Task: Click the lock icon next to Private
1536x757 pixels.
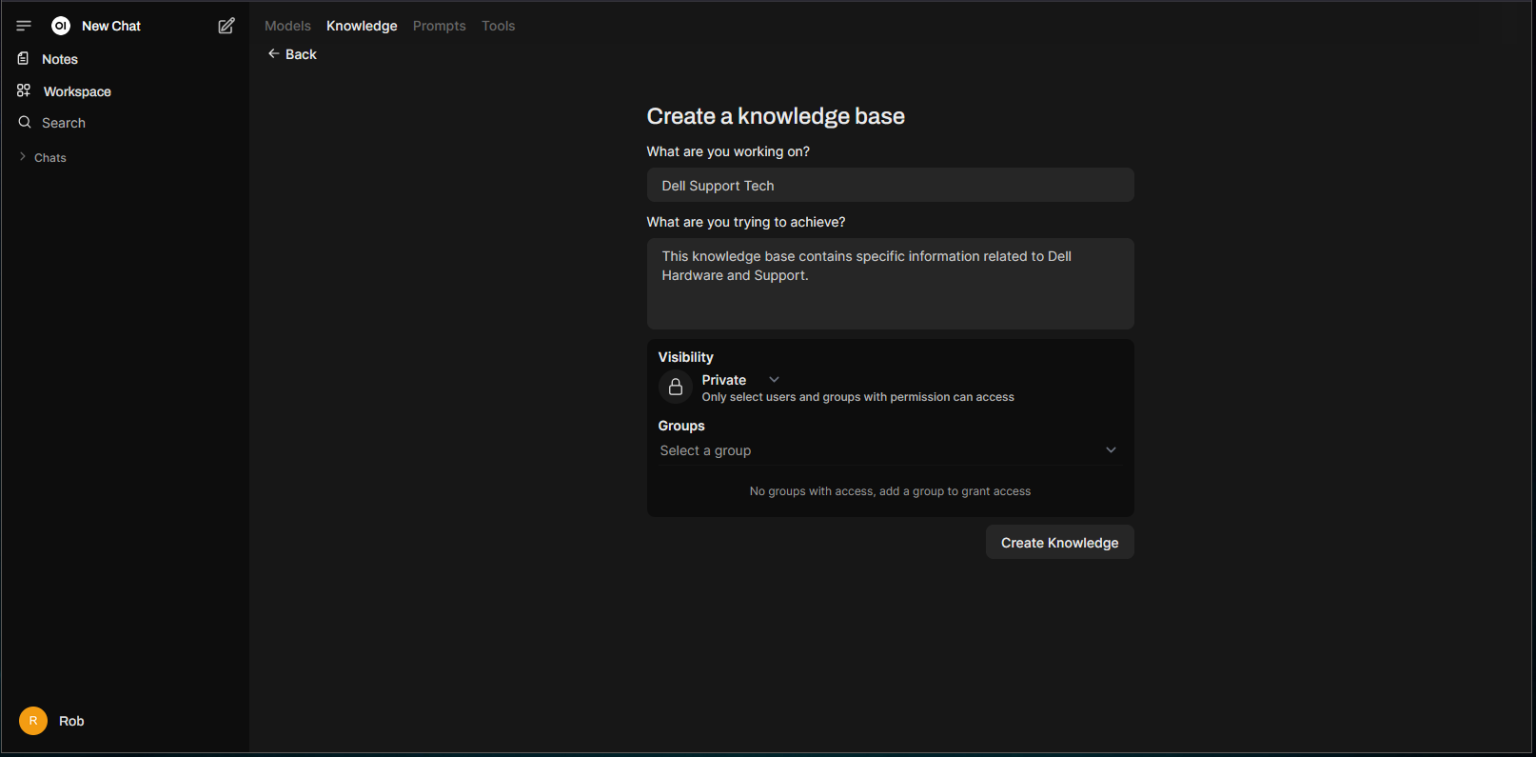Action: 675,387
